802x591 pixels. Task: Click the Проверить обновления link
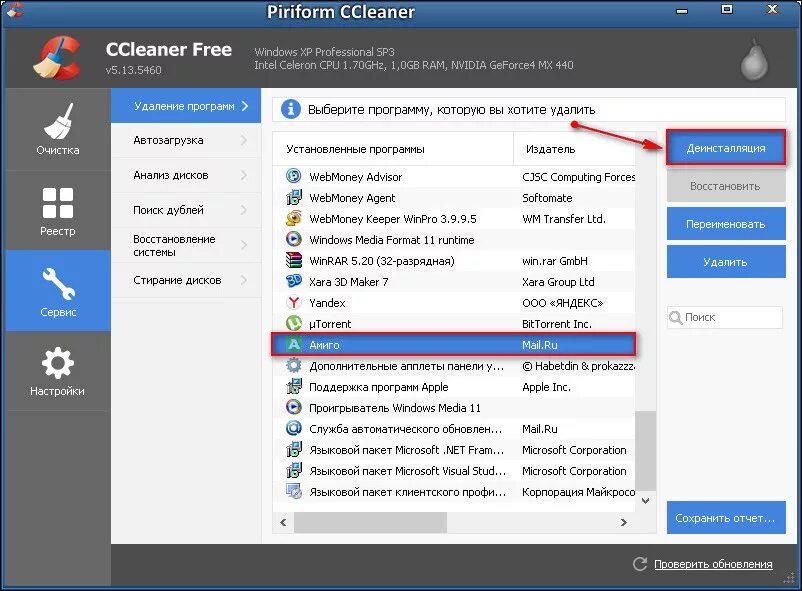(x=713, y=564)
